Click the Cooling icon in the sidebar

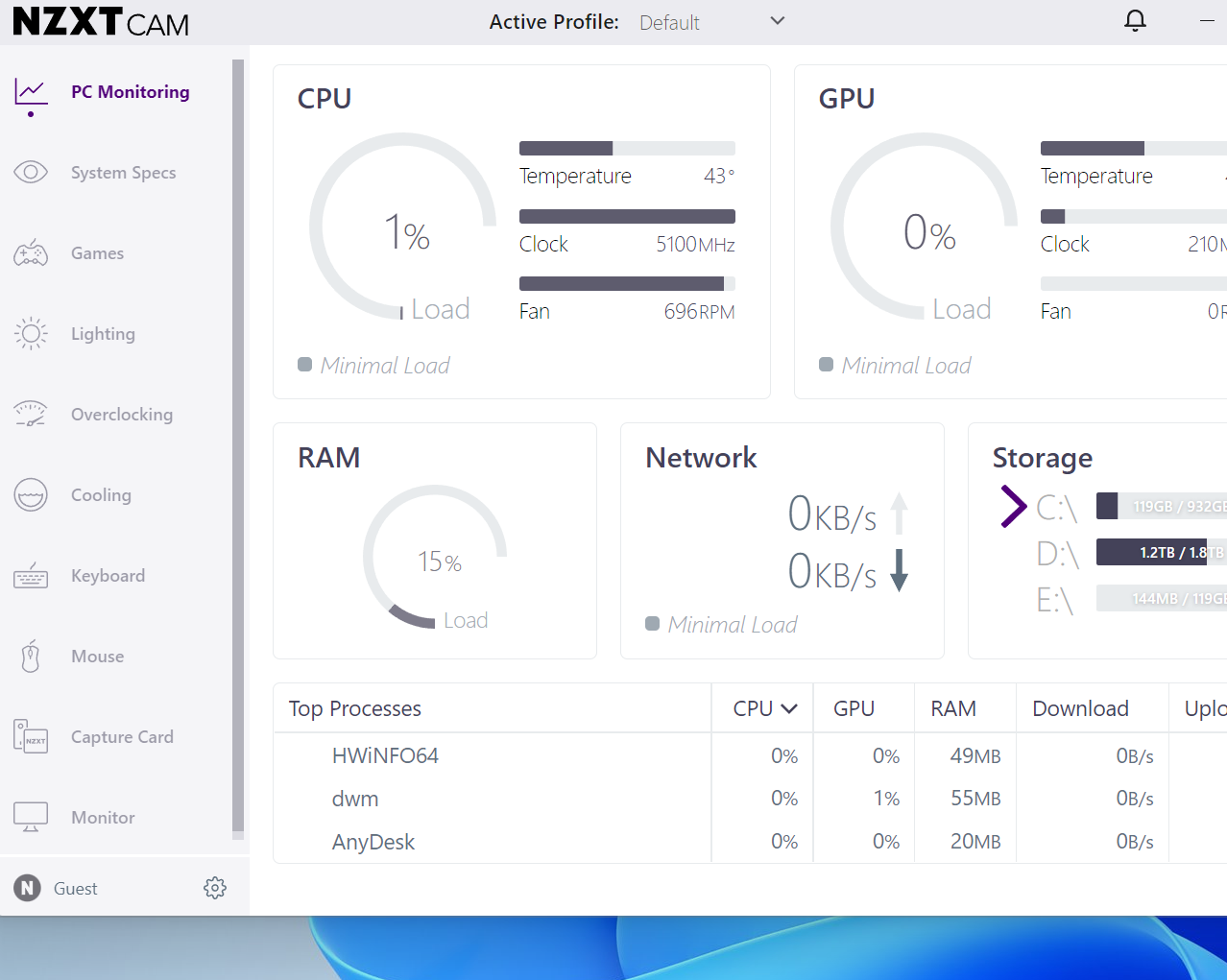coord(31,495)
